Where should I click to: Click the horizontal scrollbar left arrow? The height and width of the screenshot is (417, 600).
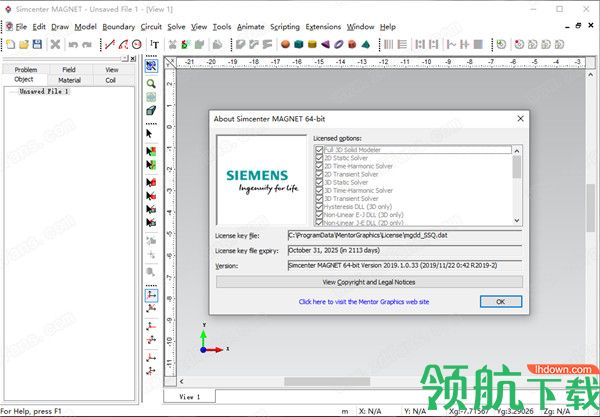[181, 381]
